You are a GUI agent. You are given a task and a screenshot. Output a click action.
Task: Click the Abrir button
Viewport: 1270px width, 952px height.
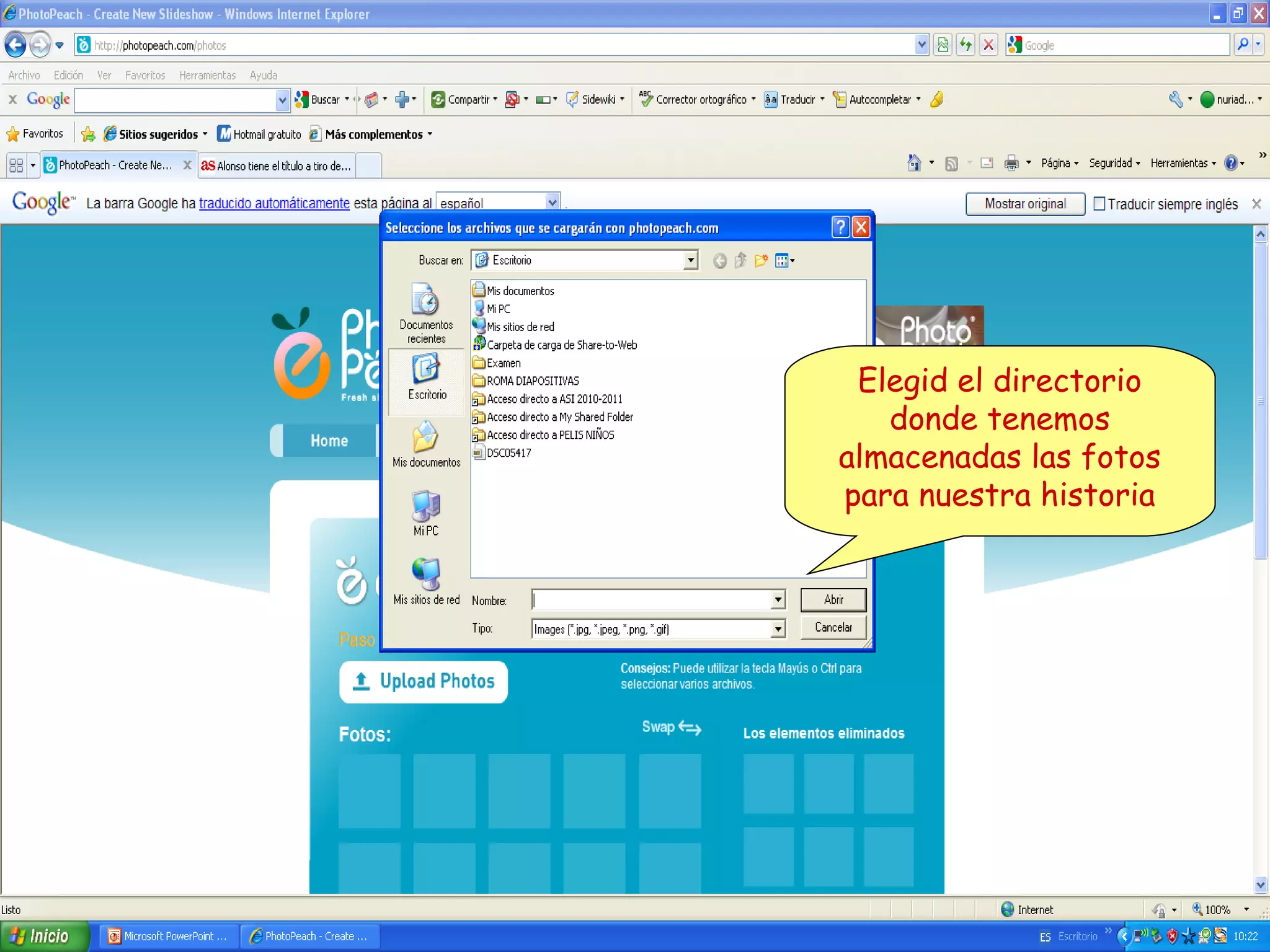tap(833, 599)
